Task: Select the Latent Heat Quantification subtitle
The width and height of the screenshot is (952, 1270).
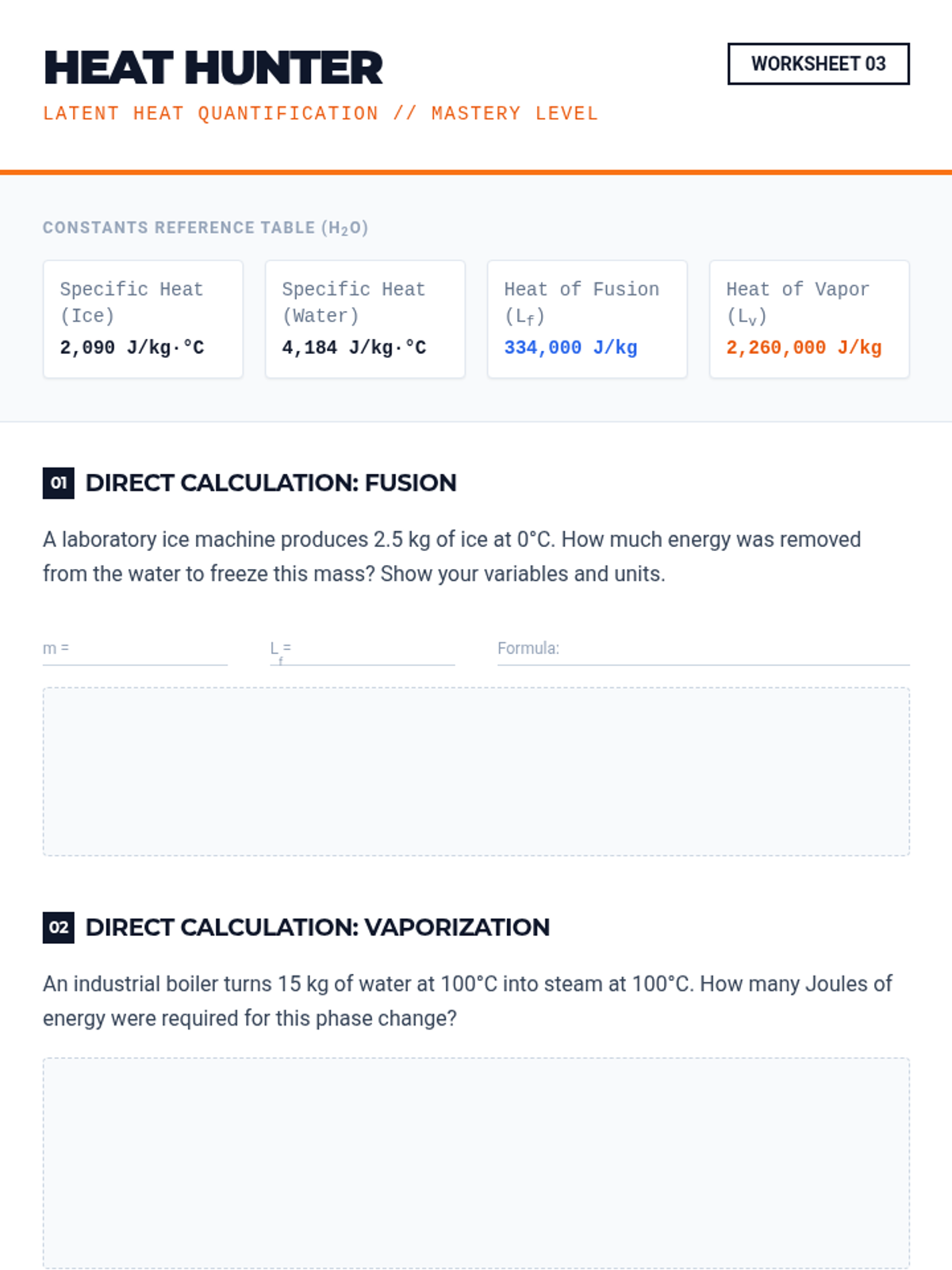Action: coord(320,114)
